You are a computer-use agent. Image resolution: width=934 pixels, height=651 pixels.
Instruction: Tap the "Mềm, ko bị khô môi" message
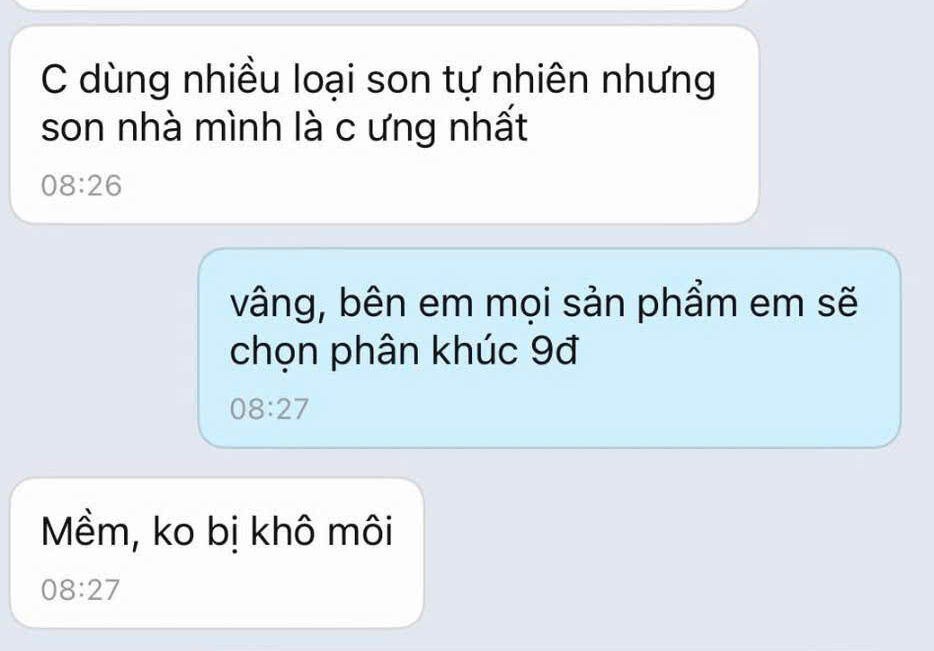point(217,553)
